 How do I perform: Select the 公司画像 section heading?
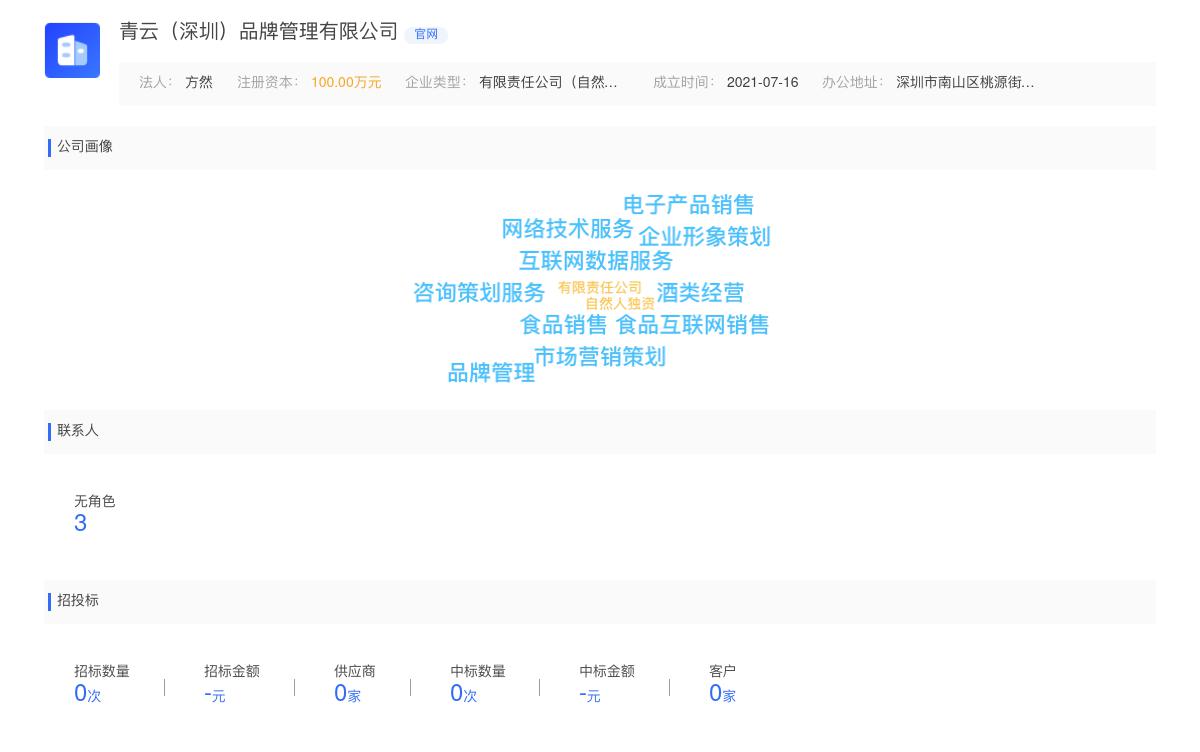[85, 147]
